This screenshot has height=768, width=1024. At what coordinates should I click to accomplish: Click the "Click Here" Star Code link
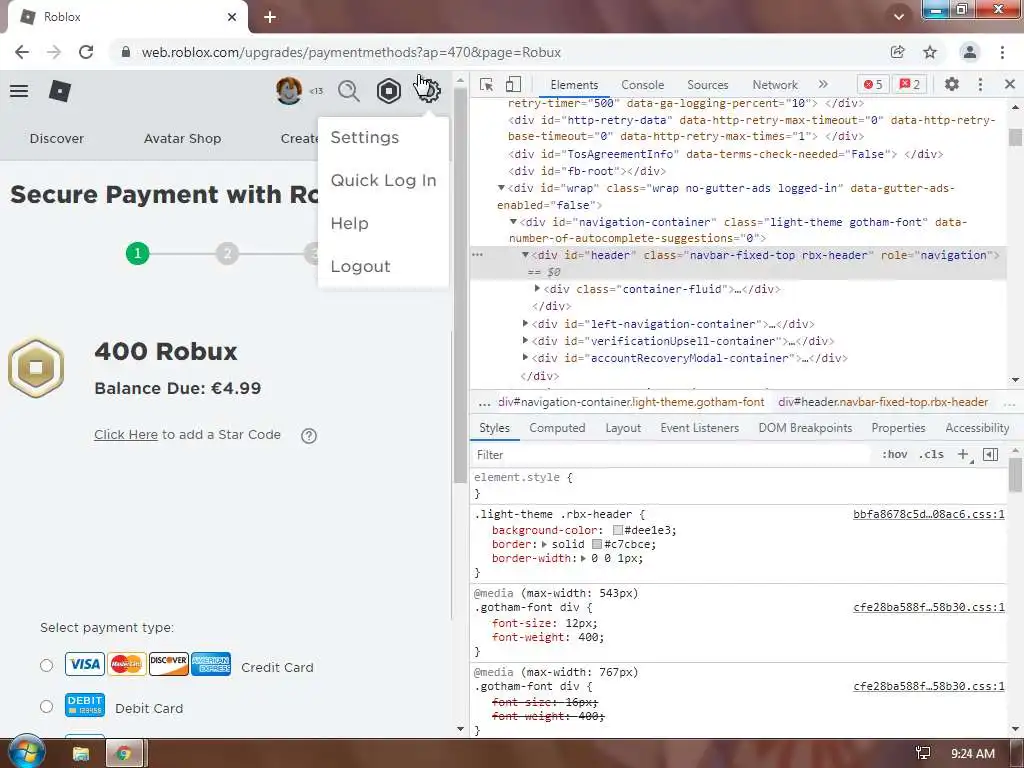coord(126,435)
